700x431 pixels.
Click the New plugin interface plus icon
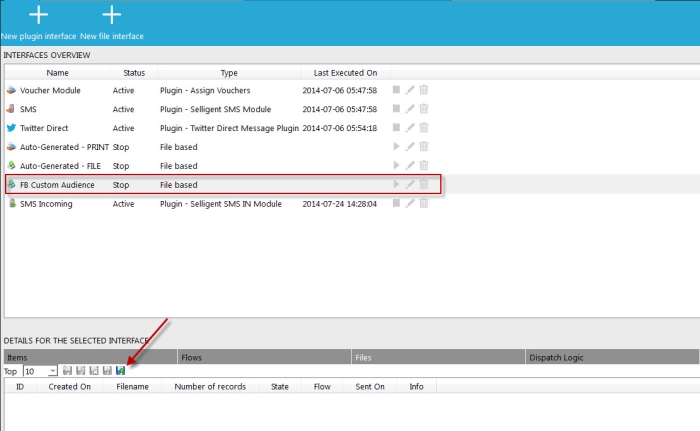point(38,15)
